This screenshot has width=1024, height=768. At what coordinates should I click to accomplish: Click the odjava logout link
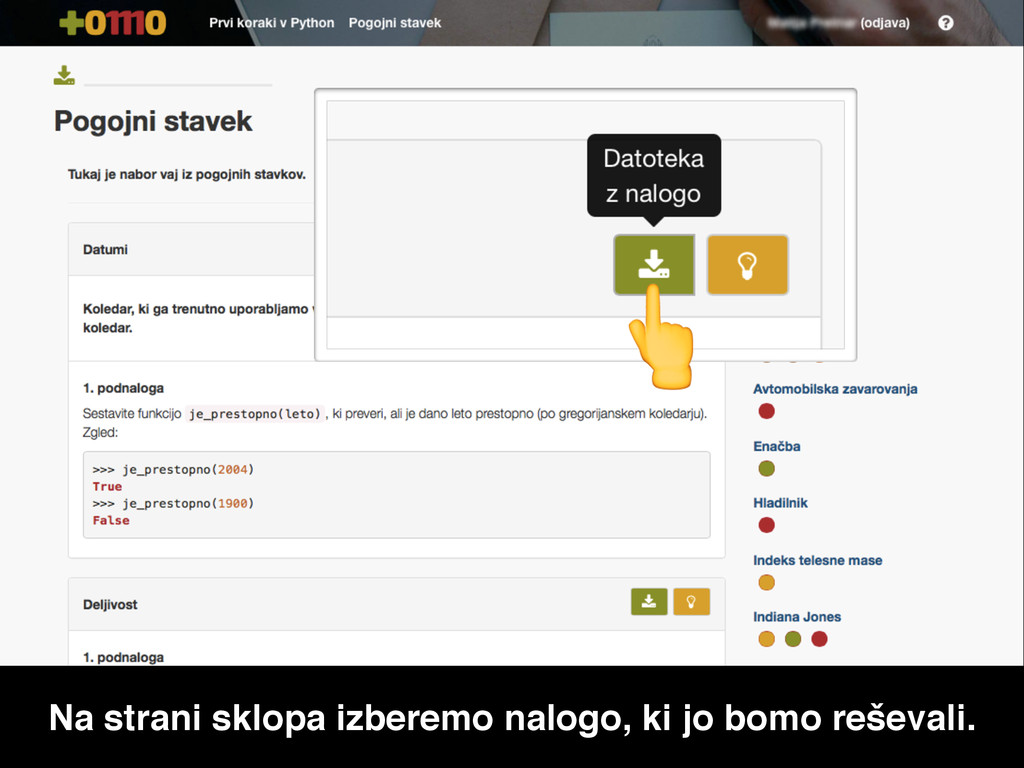[885, 23]
